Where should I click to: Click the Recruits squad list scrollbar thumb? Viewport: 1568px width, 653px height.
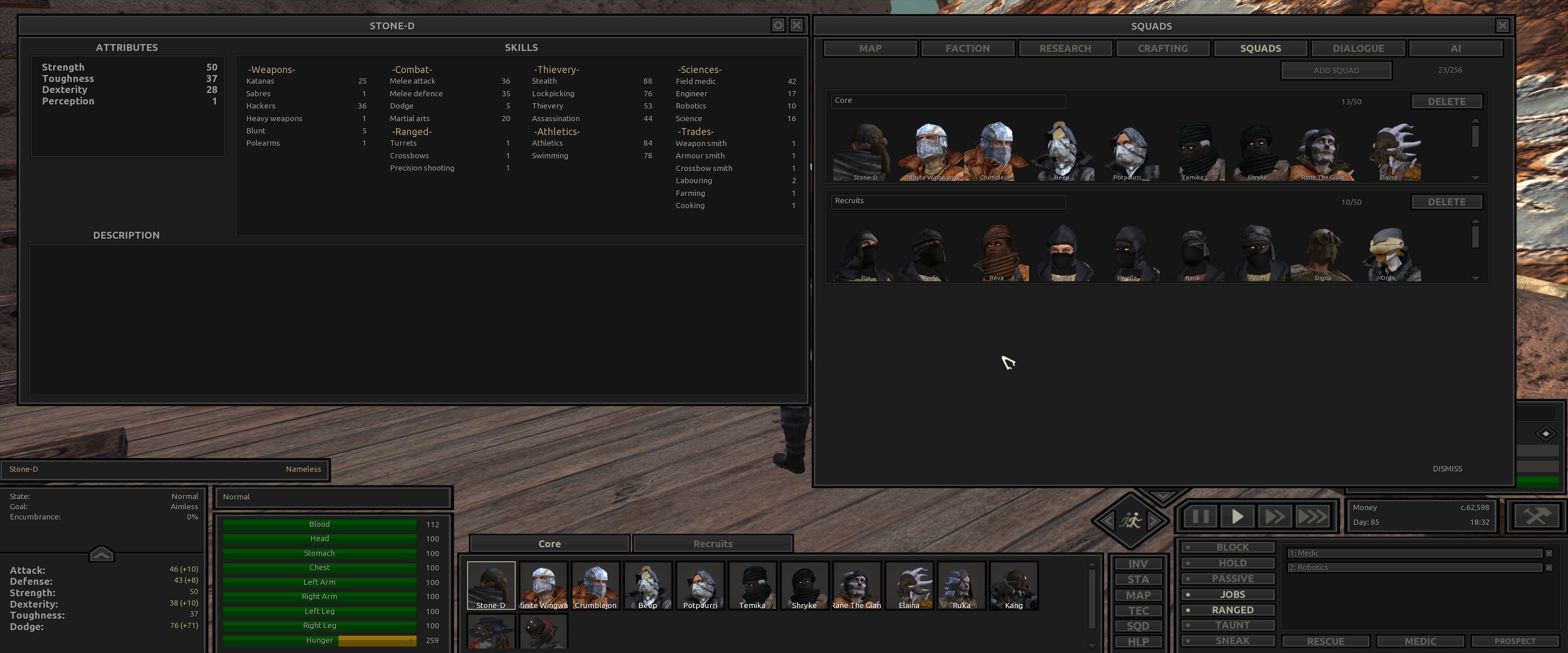[1475, 237]
